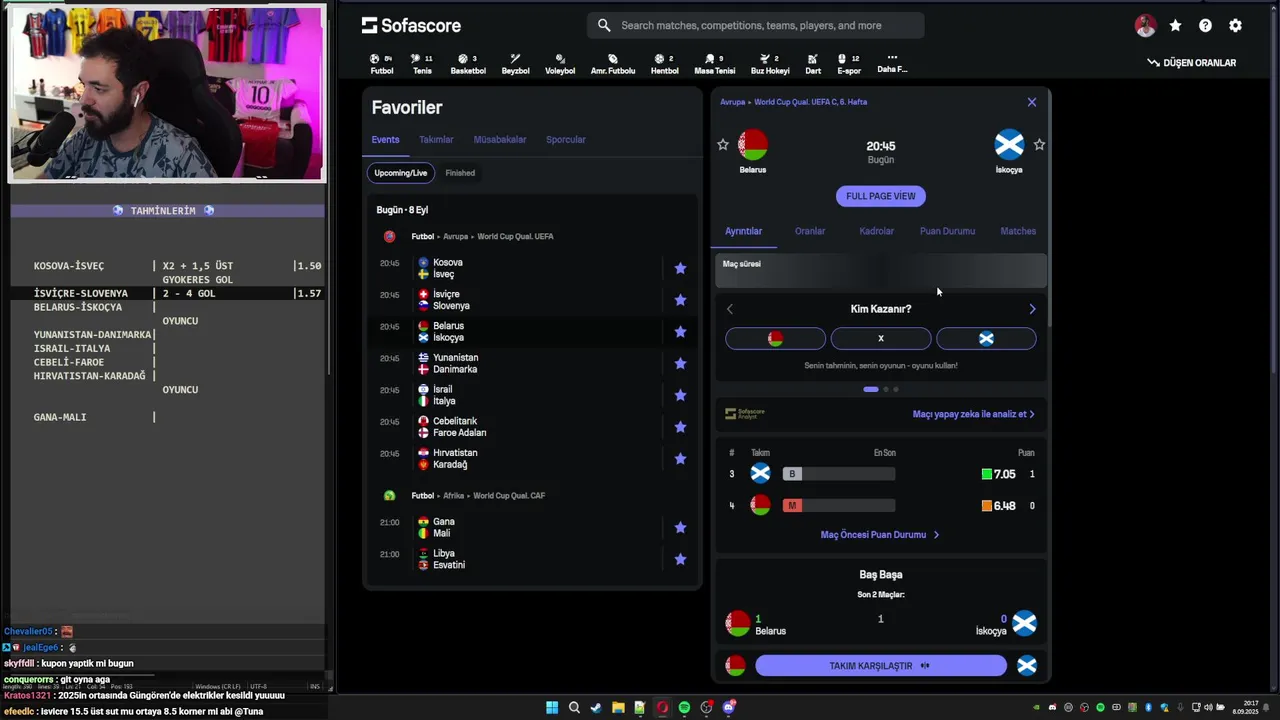Viewport: 1280px width, 720px height.
Task: Open Amr. Futbolu category
Action: point(613,64)
